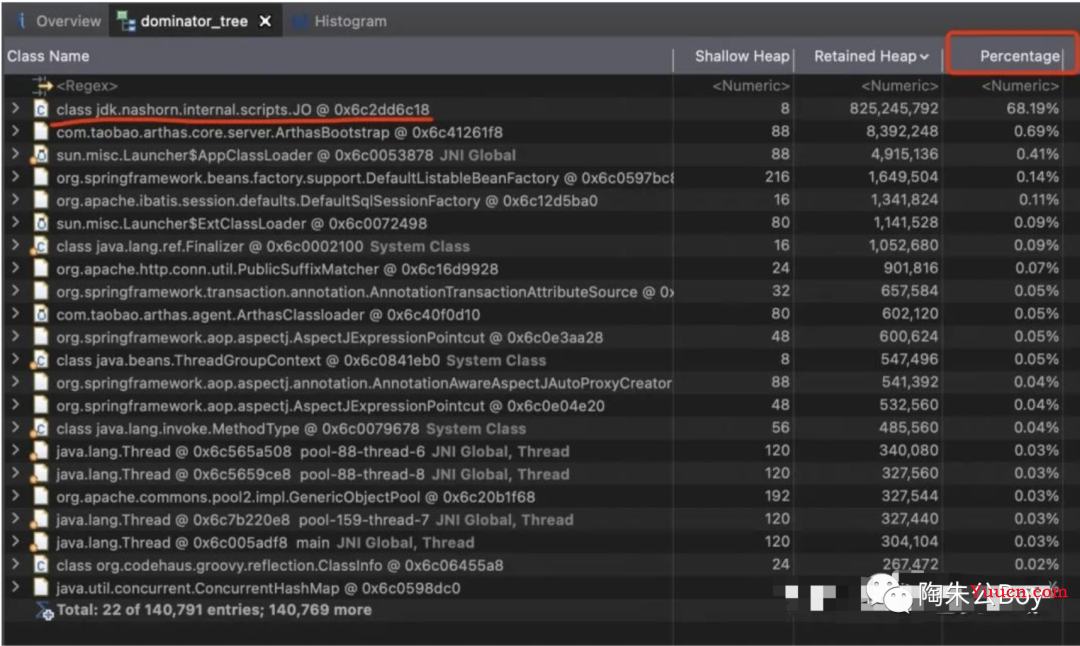Click class icon of ThreadGroupContext row
This screenshot has height=646, width=1080.
(x=41, y=360)
